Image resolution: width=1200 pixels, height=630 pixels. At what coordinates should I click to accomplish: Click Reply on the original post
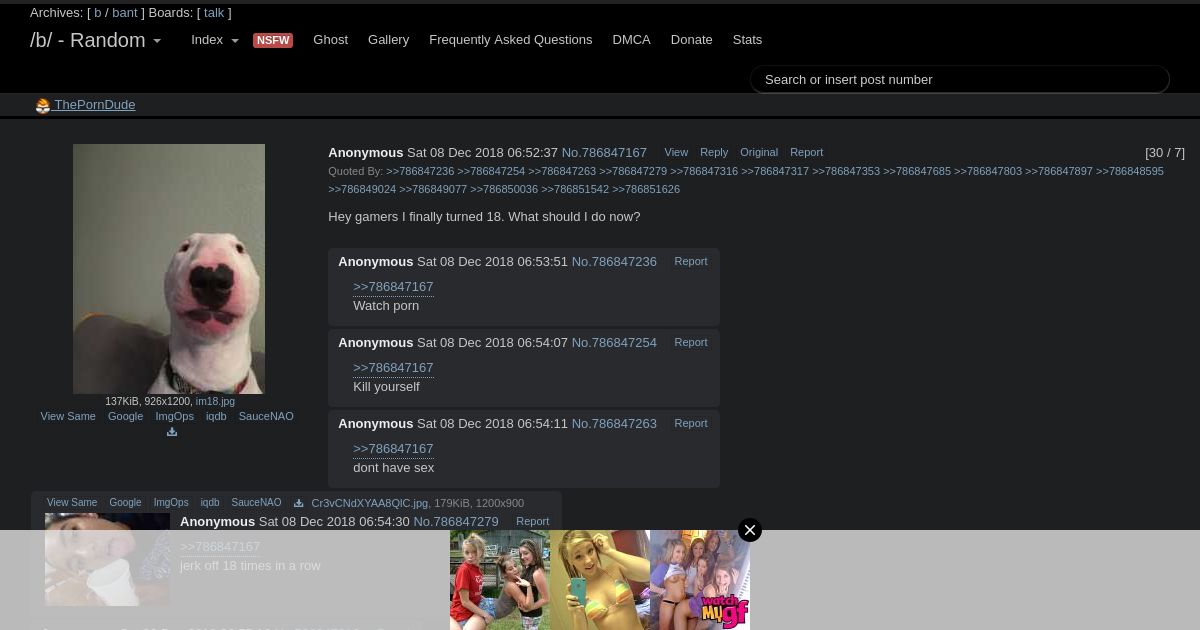714,152
